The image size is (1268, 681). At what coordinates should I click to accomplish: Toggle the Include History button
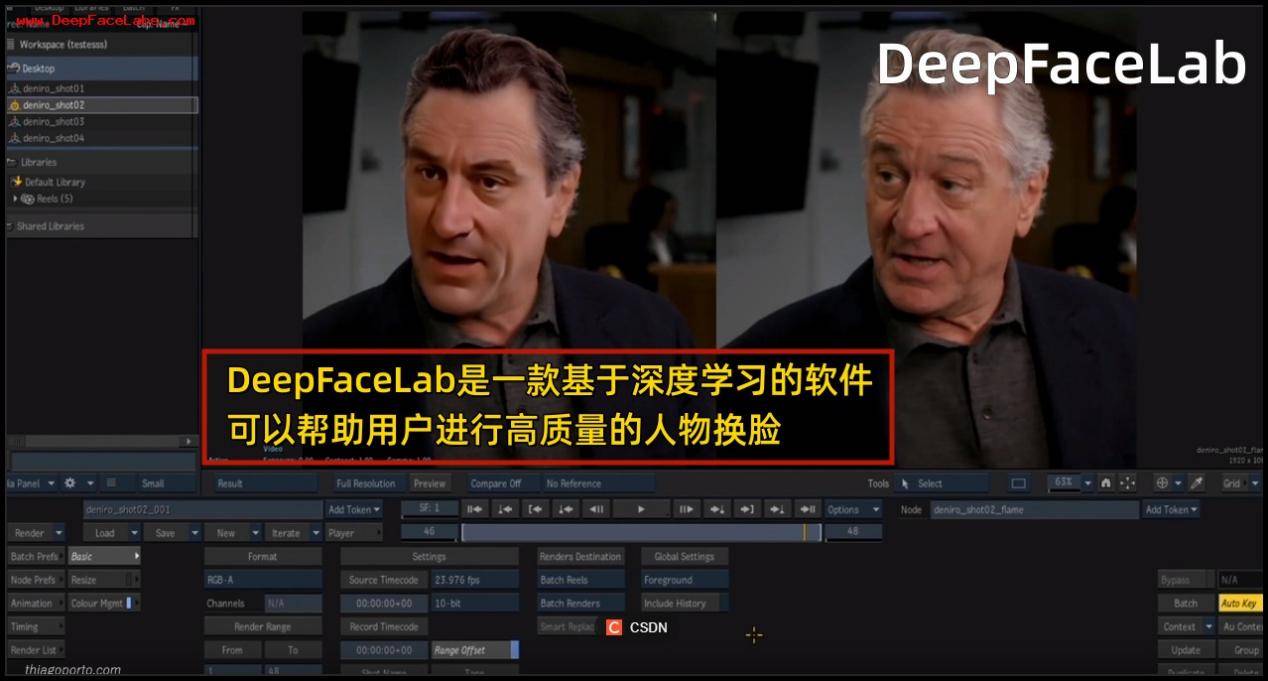click(684, 603)
